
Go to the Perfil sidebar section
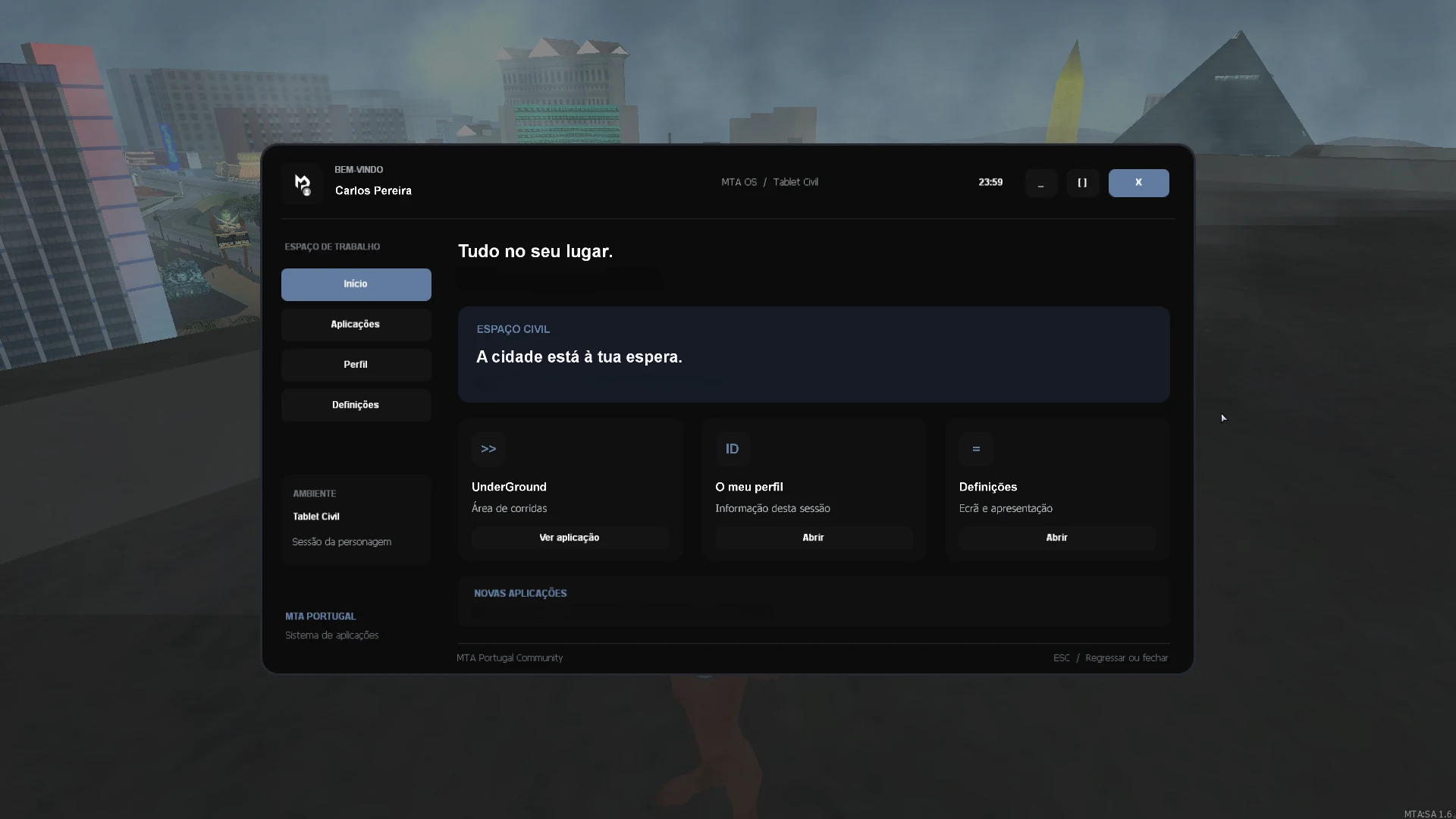356,365
